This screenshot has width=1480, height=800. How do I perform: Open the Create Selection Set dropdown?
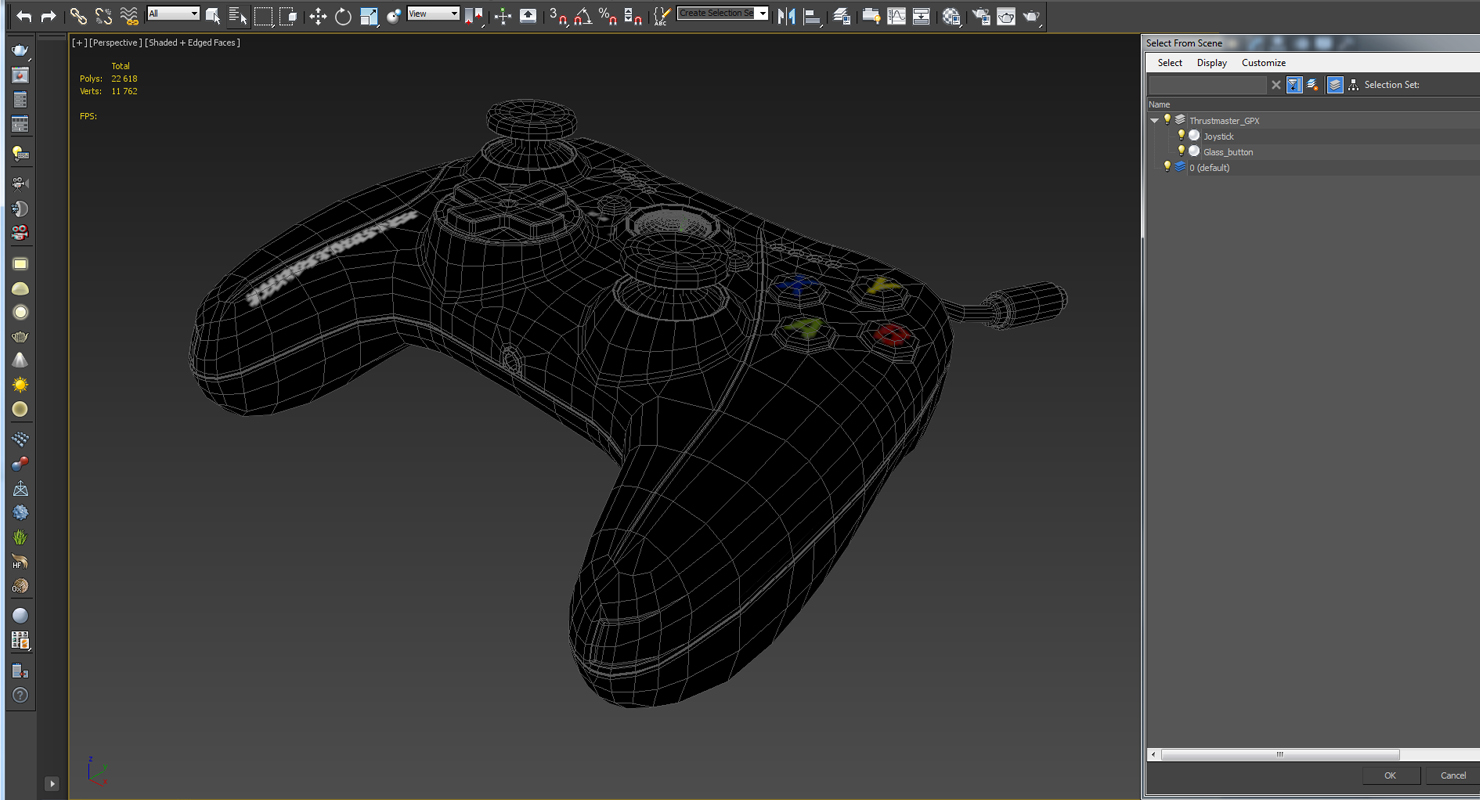[723, 14]
